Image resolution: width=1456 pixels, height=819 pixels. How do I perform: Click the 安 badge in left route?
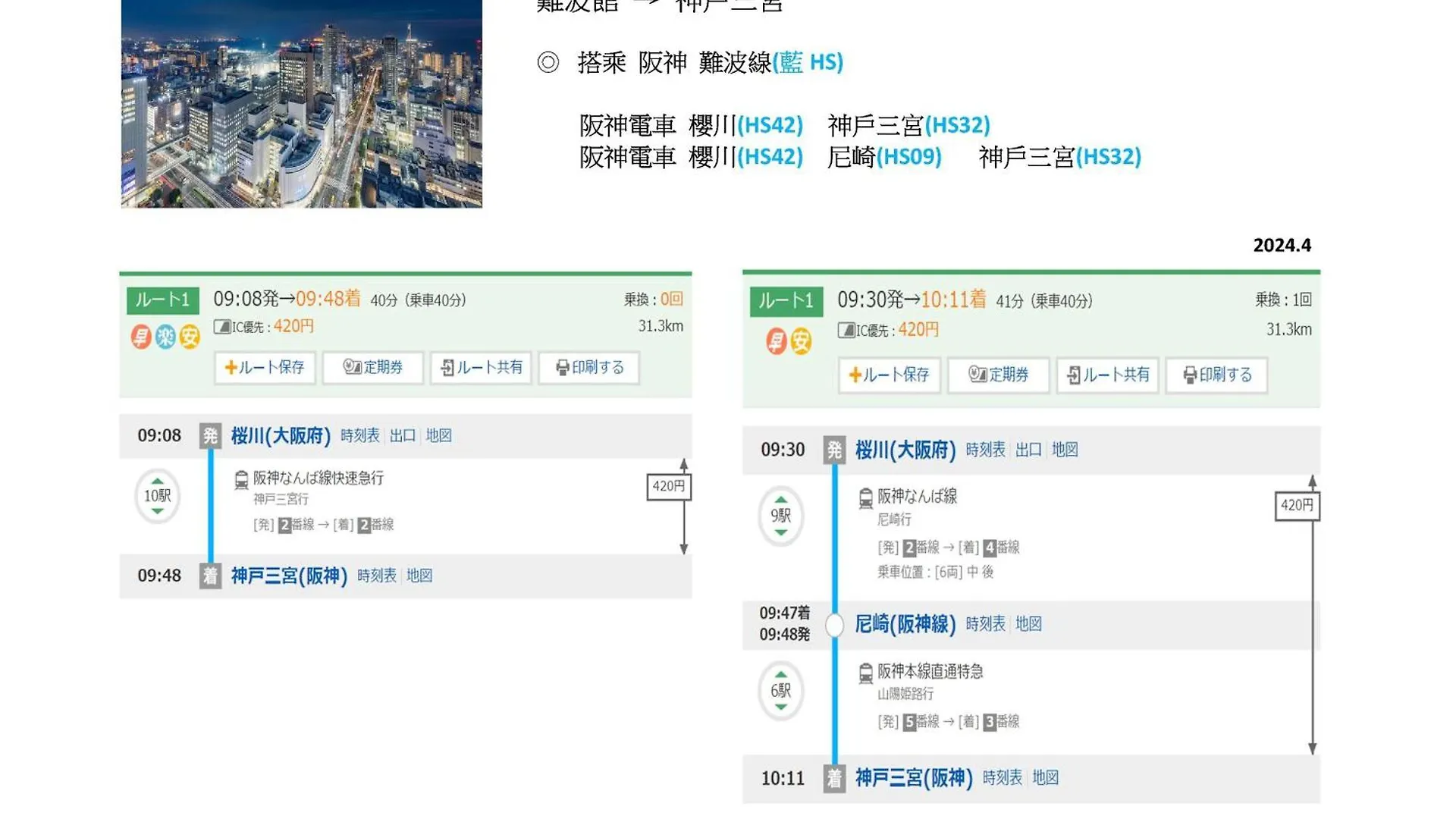coord(190,337)
